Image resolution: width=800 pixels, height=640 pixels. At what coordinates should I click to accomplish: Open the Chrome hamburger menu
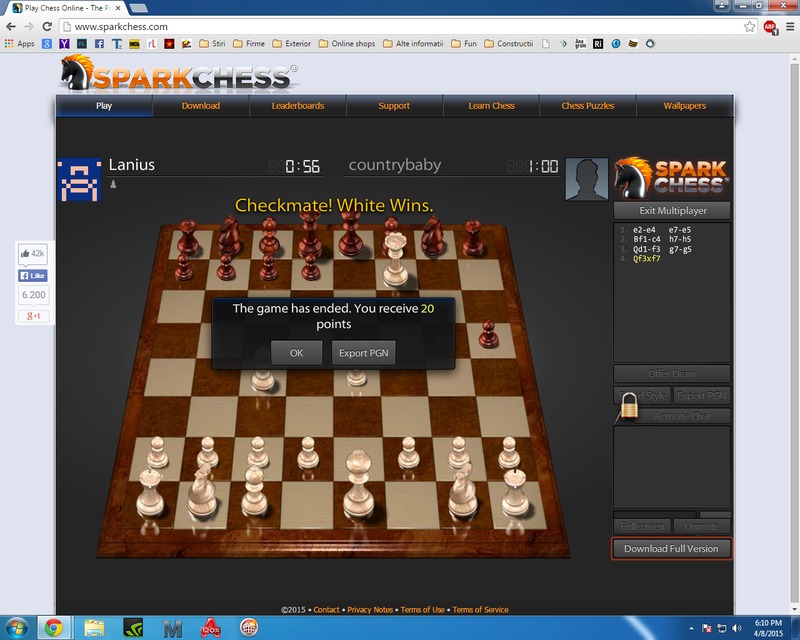pyautogui.click(x=790, y=27)
